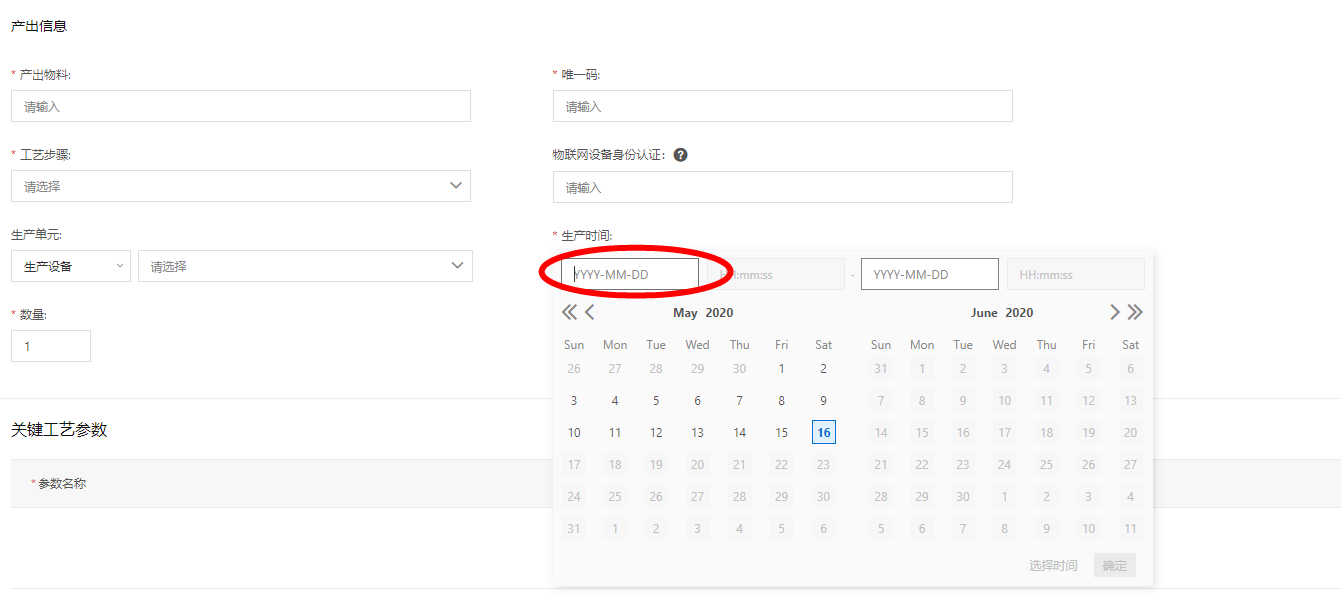Click the 2020 year label beside May

coord(719,313)
